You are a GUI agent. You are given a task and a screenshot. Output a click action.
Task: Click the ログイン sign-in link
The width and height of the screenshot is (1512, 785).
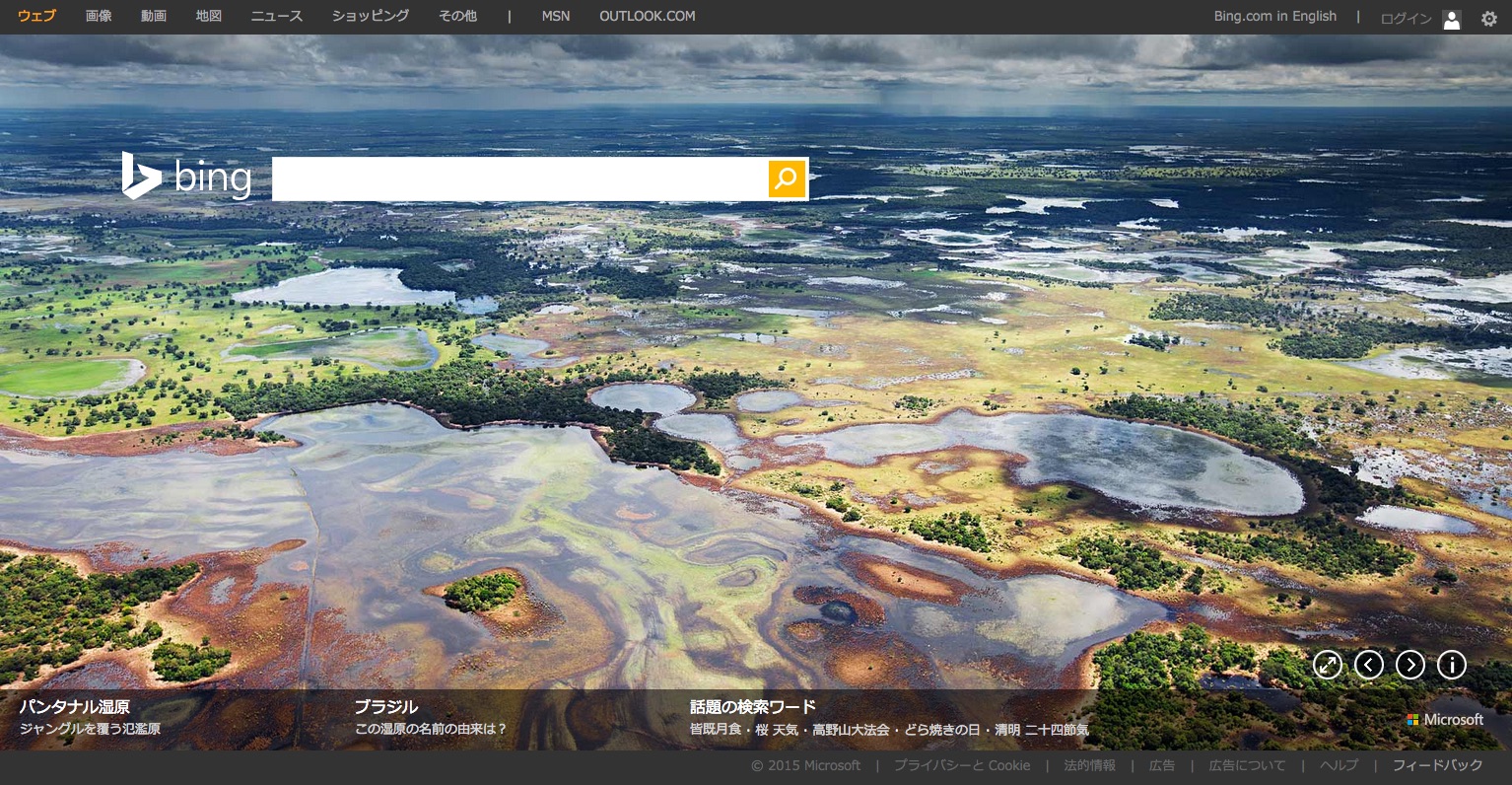[1406, 18]
